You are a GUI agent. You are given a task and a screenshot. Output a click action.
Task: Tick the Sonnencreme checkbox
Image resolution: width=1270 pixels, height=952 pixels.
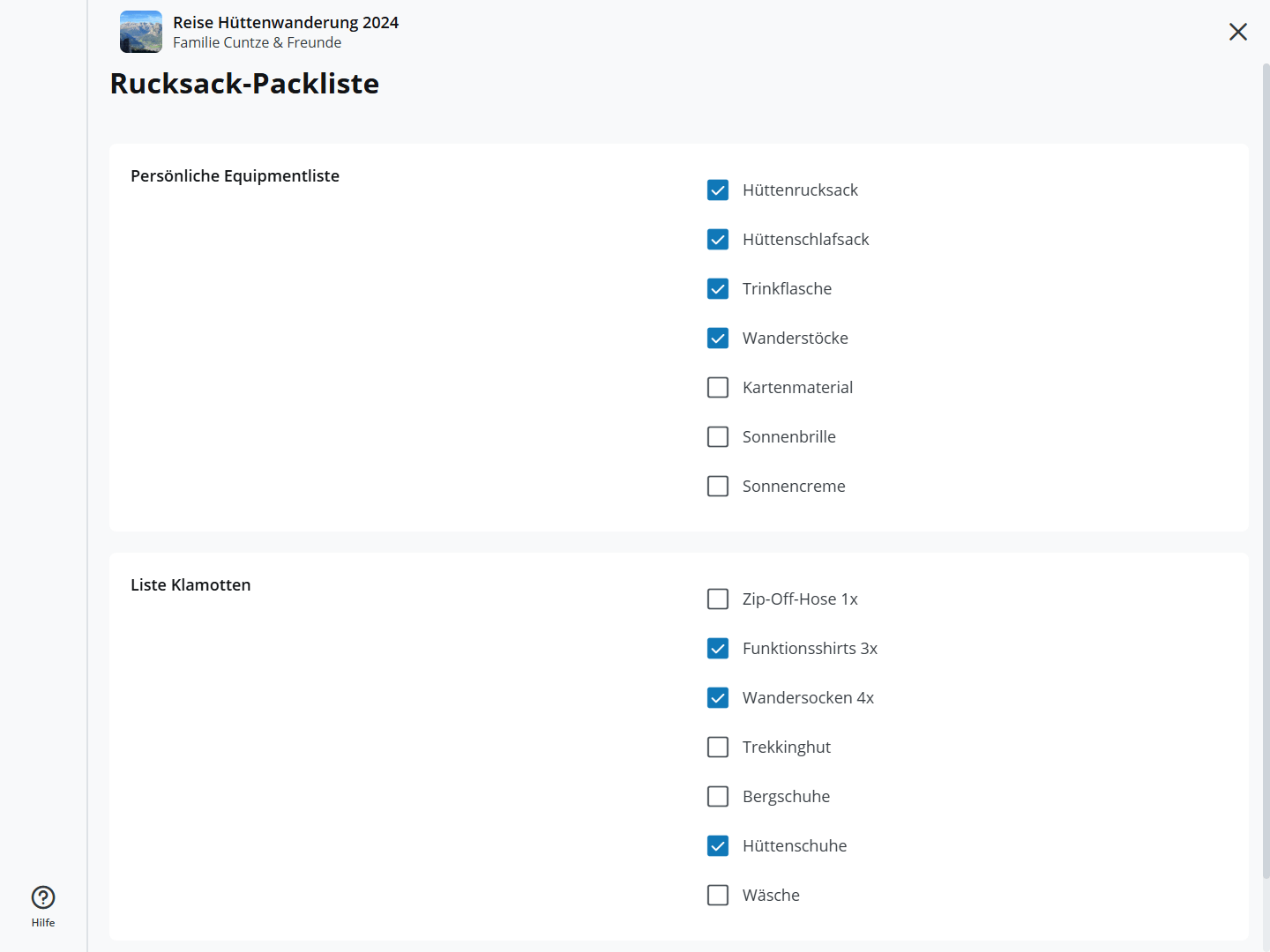click(718, 487)
